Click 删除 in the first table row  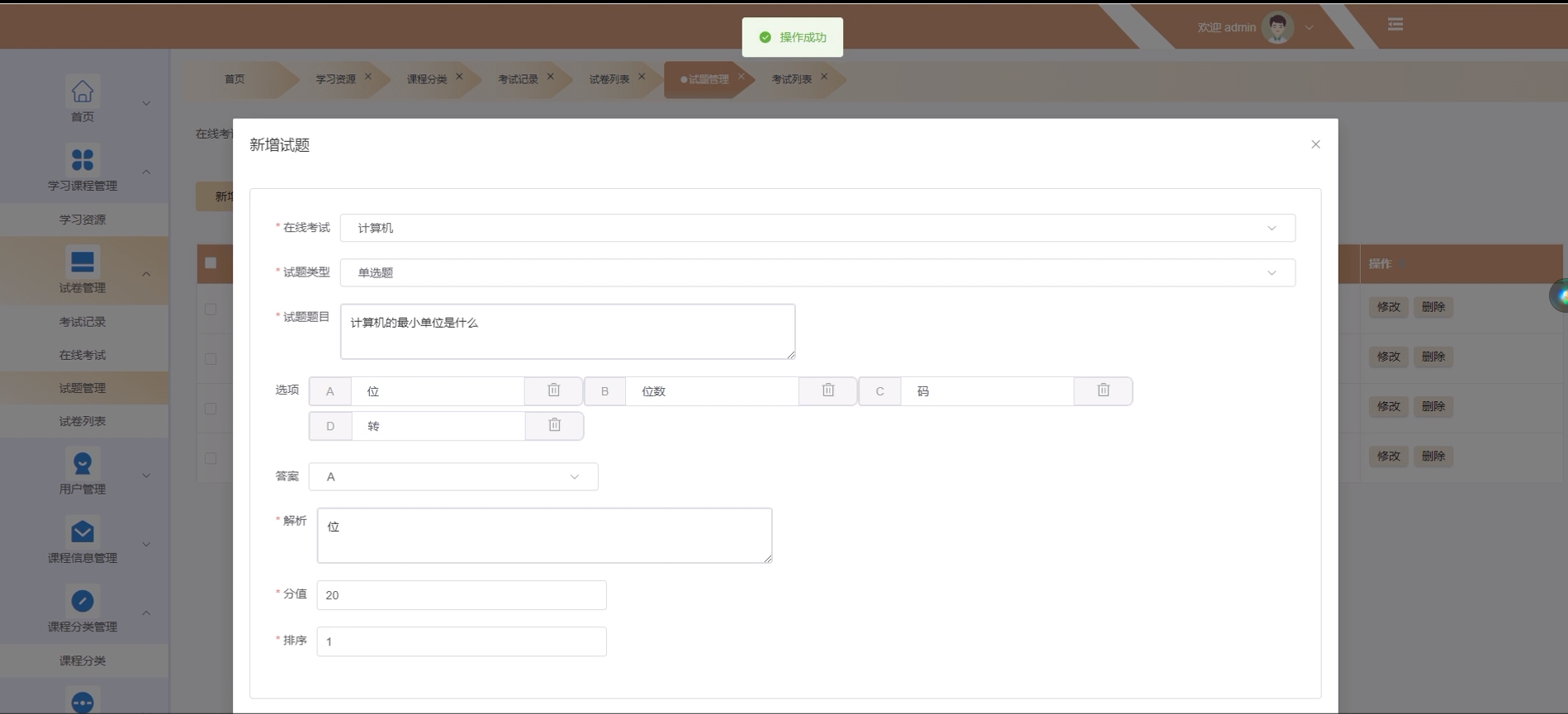pos(1433,307)
